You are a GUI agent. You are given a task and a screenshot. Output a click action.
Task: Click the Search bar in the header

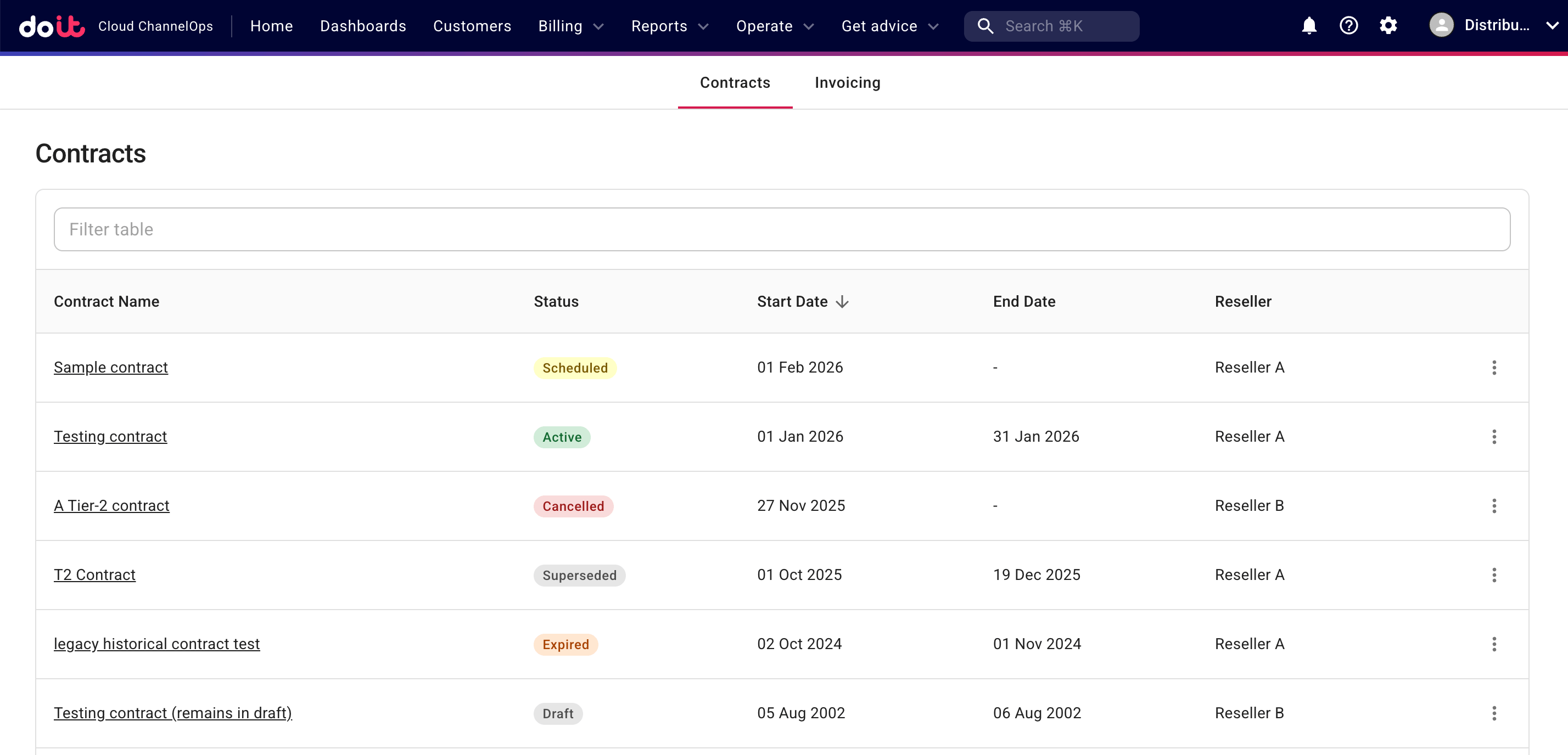1051,26
